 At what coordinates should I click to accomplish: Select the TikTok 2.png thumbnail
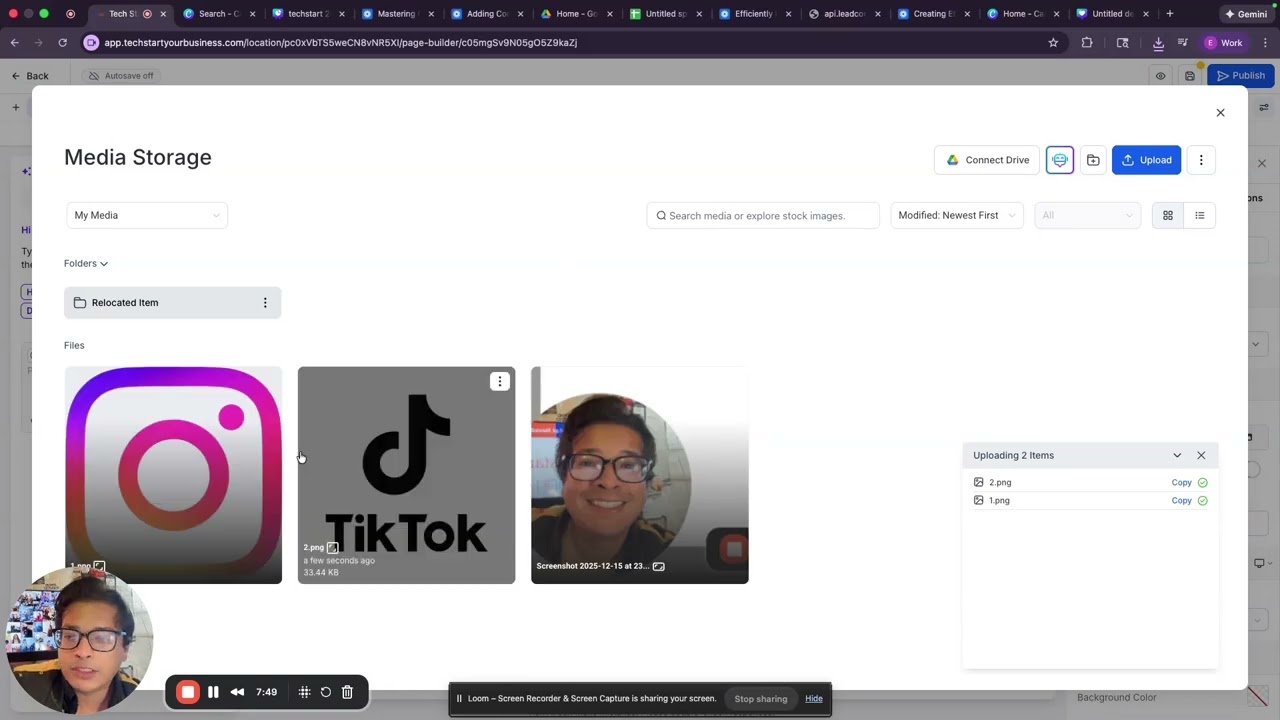pyautogui.click(x=406, y=475)
